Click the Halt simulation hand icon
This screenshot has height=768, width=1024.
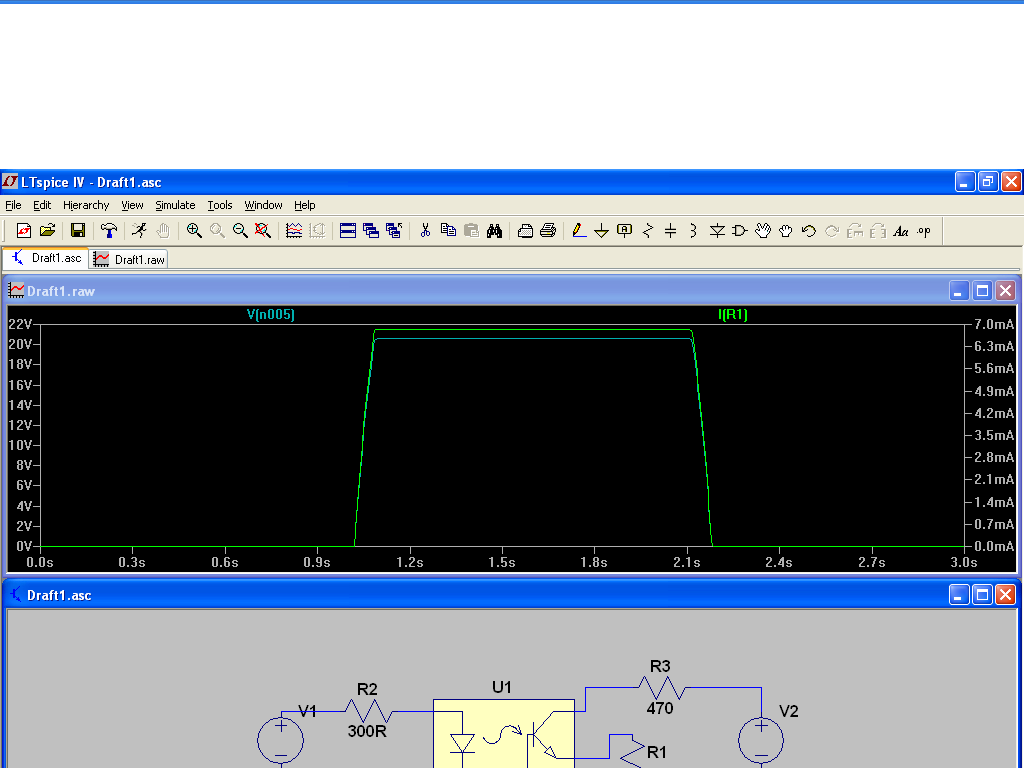[x=163, y=231]
